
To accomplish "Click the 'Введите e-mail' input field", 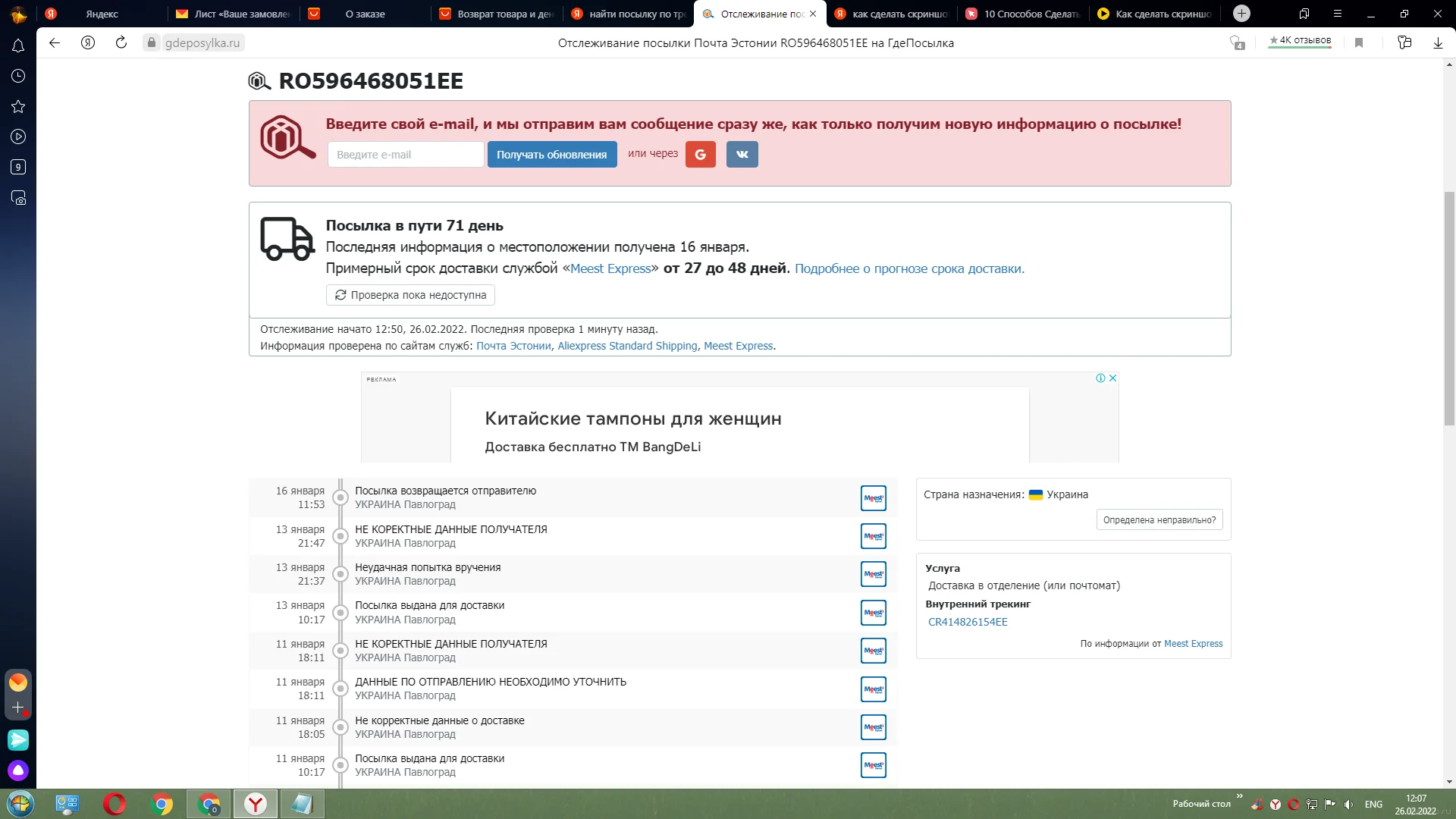I will pos(406,155).
